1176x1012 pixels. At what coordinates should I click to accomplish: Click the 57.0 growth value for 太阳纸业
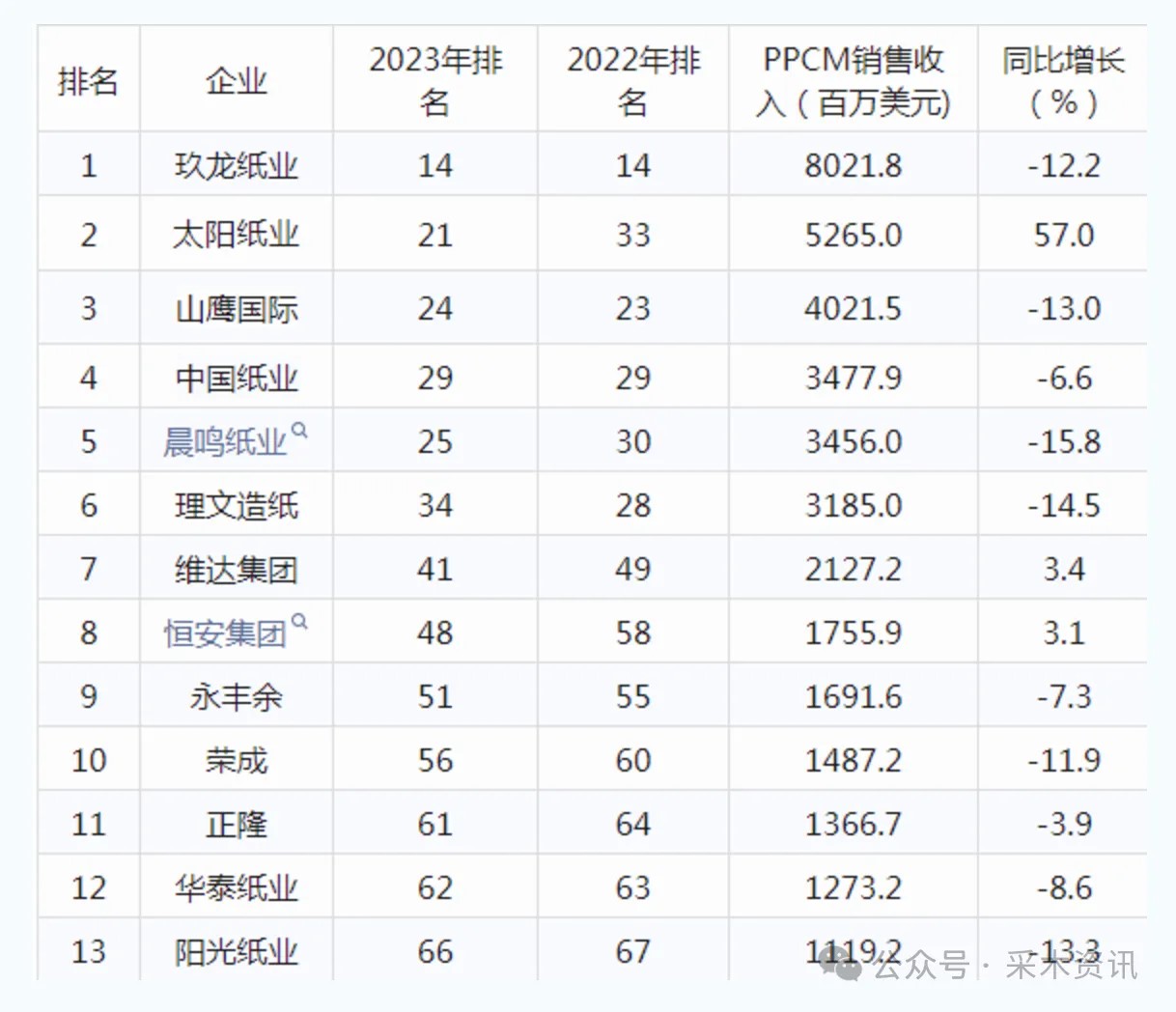point(1062,235)
